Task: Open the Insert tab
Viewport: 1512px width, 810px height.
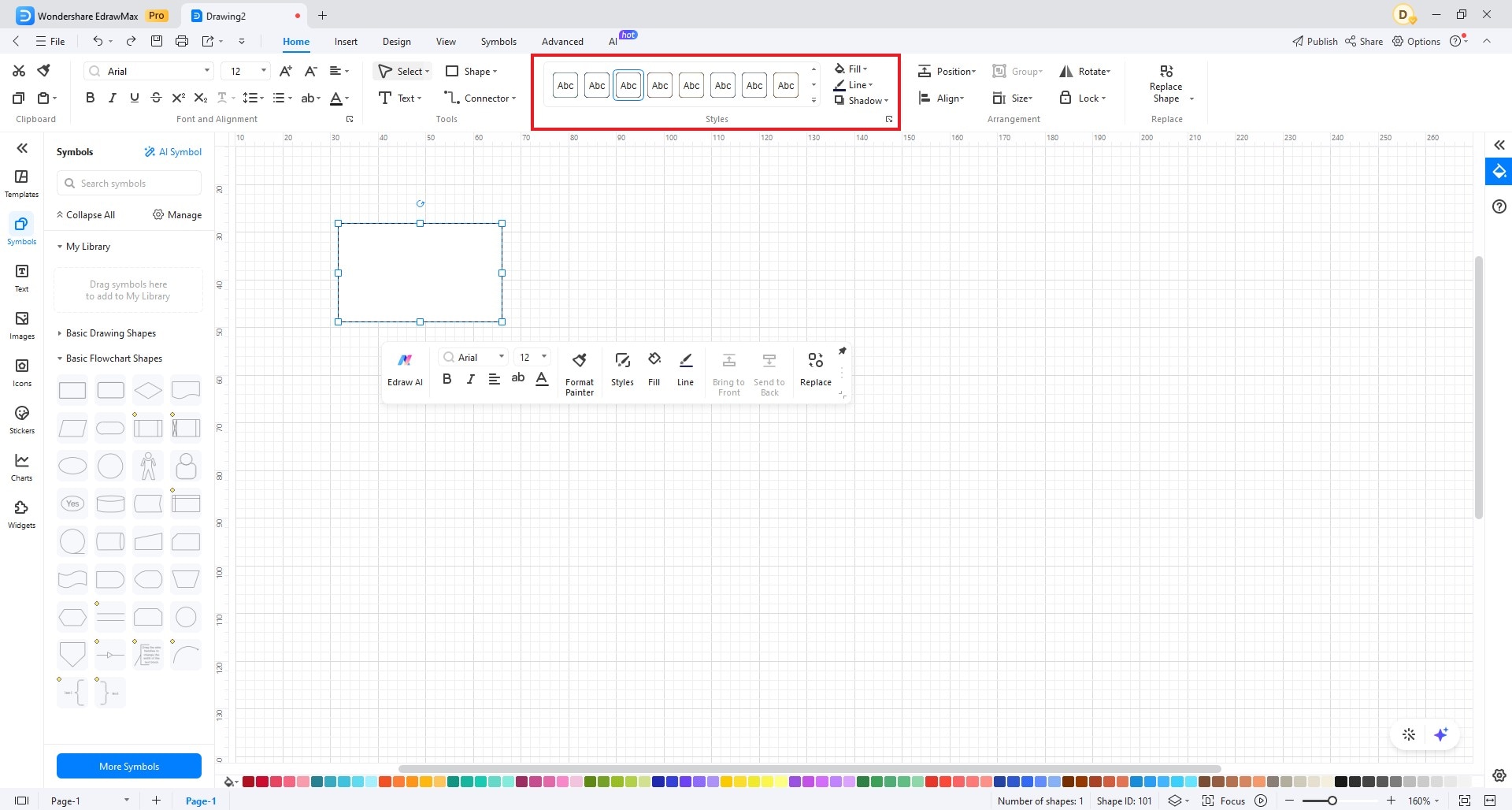Action: pyautogui.click(x=346, y=41)
